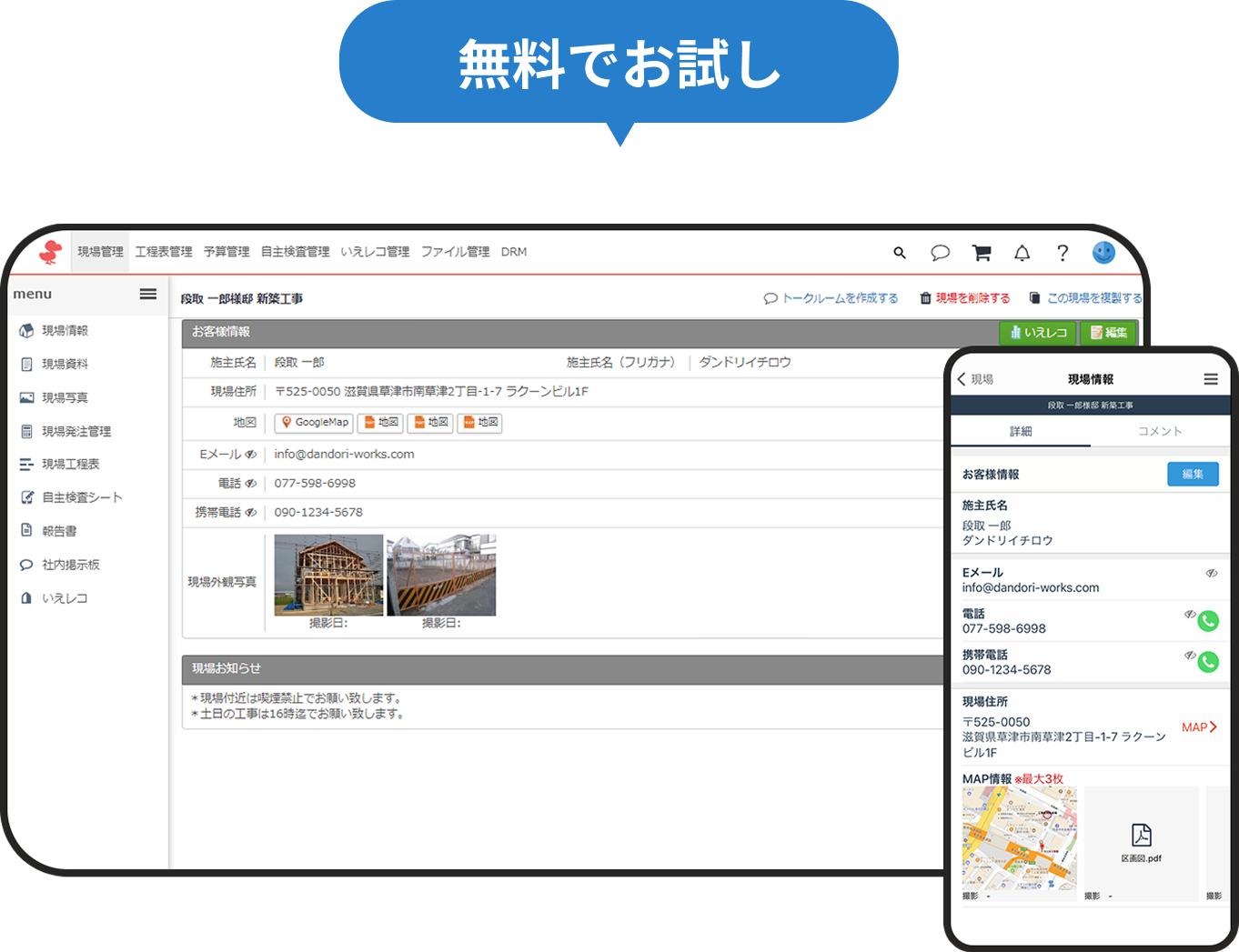Click トークルームを作成する link

[x=831, y=298]
